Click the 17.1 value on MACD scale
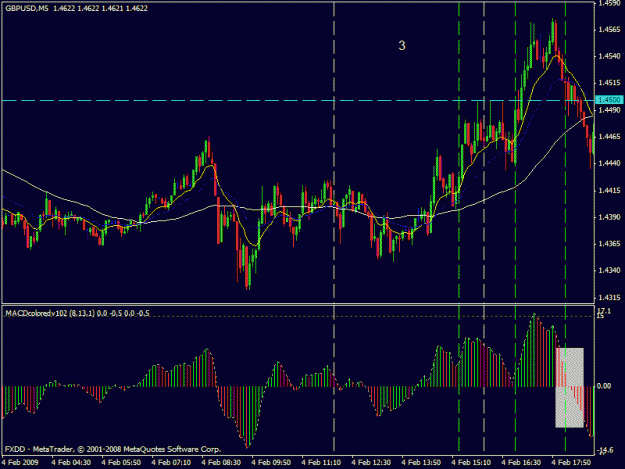The width and height of the screenshot is (625, 469). (604, 311)
